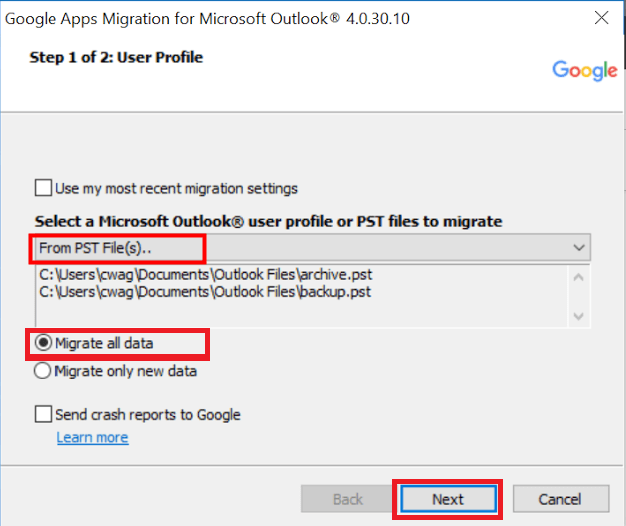This screenshot has width=626, height=526.
Task: Click the window title bar text
Action: click(212, 18)
